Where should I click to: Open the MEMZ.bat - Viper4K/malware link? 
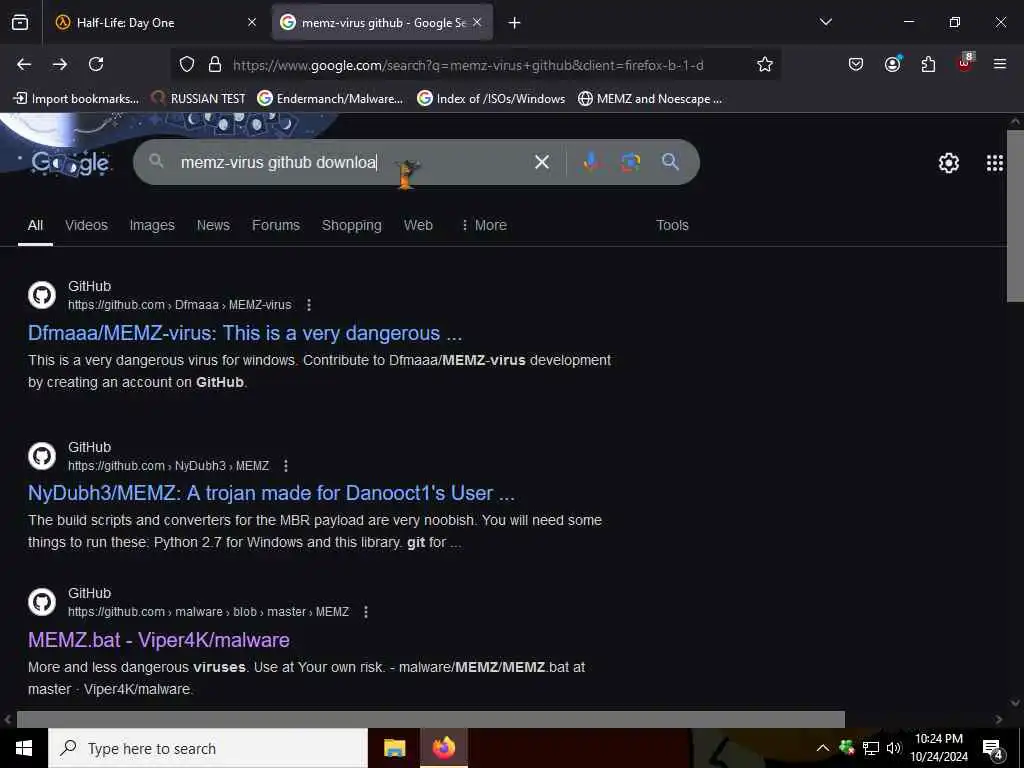(x=159, y=640)
